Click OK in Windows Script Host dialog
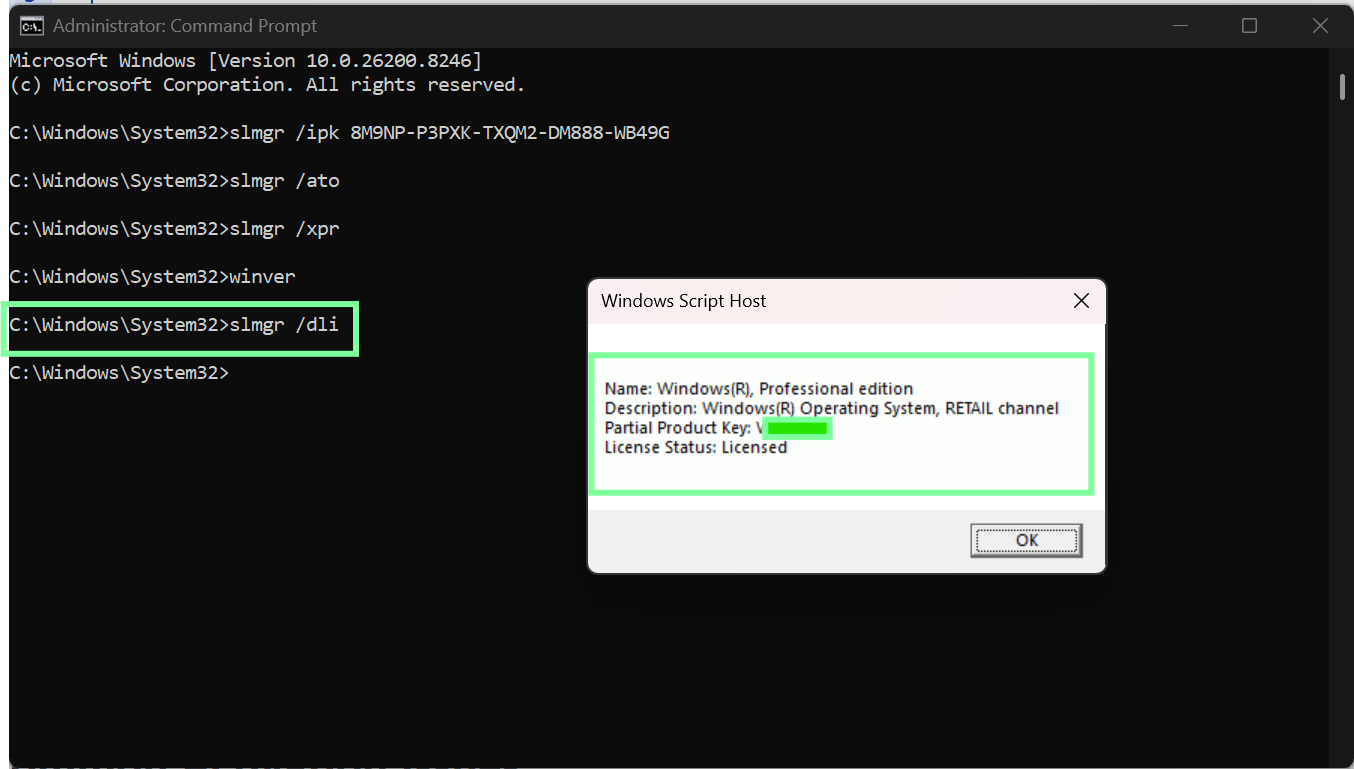 (x=1026, y=540)
